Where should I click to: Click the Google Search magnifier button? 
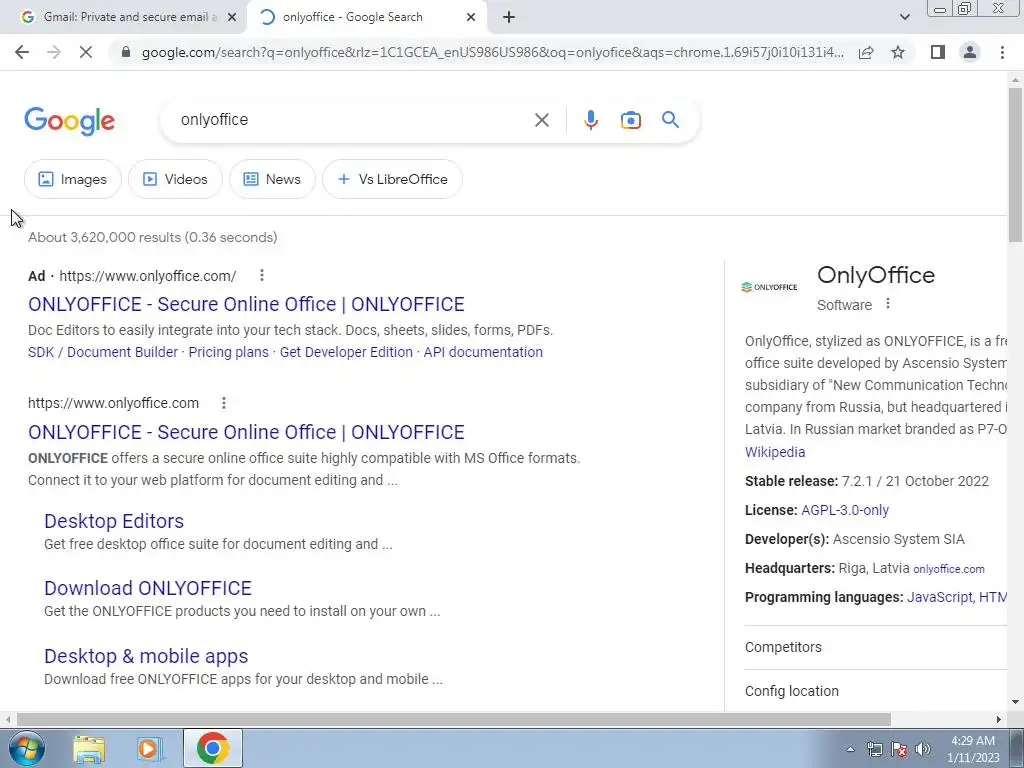[x=670, y=120]
